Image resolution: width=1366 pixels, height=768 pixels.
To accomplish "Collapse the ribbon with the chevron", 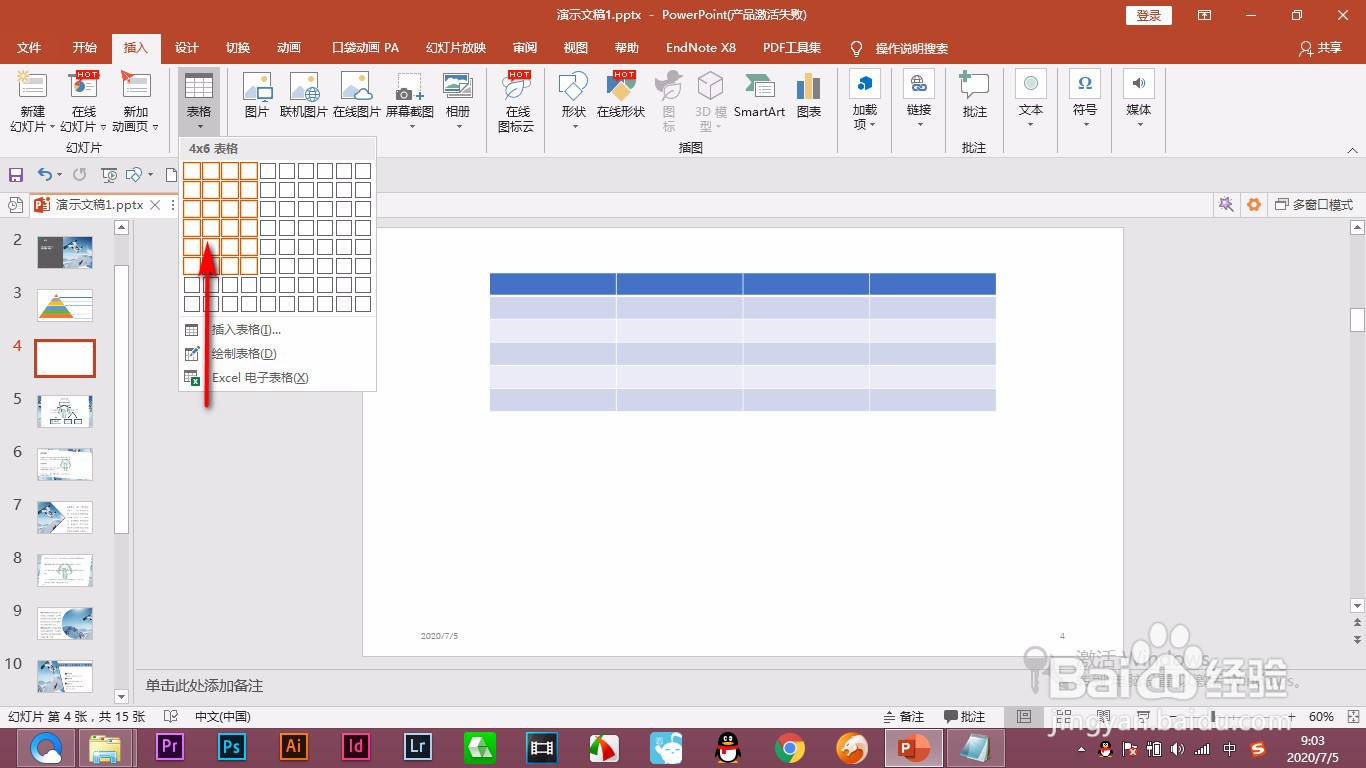I will tap(1352, 149).
